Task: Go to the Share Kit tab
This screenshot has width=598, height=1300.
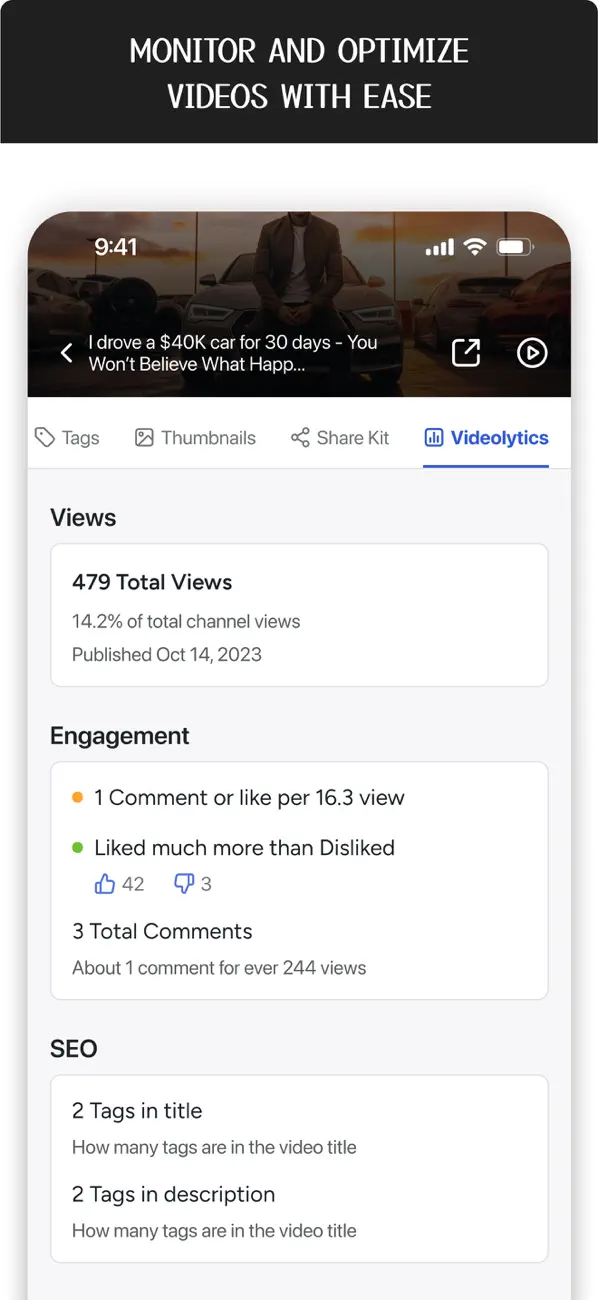Action: click(x=340, y=438)
